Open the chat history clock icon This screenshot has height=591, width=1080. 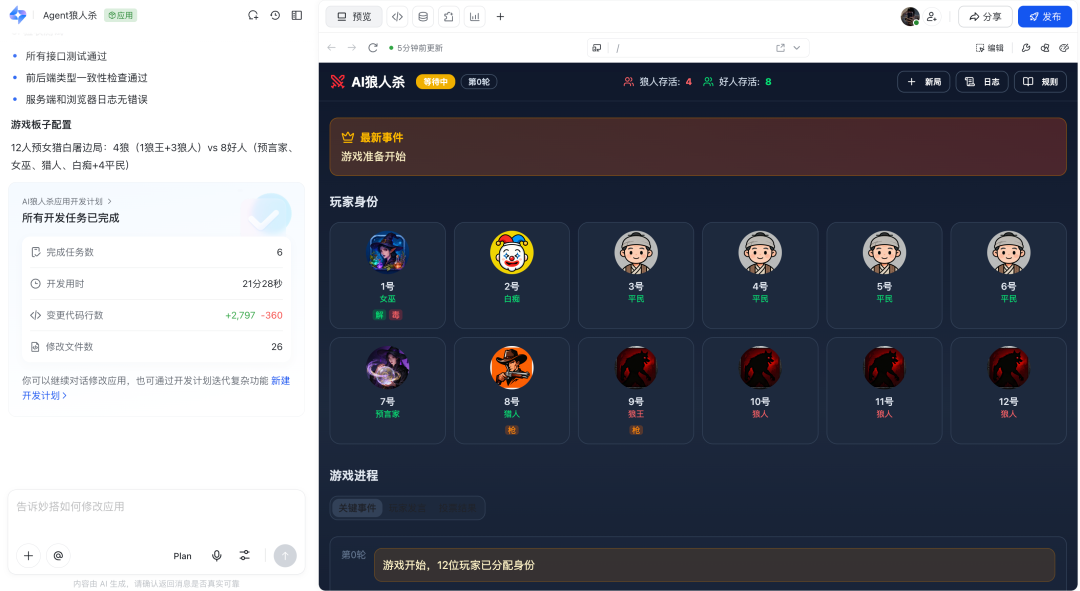click(275, 15)
